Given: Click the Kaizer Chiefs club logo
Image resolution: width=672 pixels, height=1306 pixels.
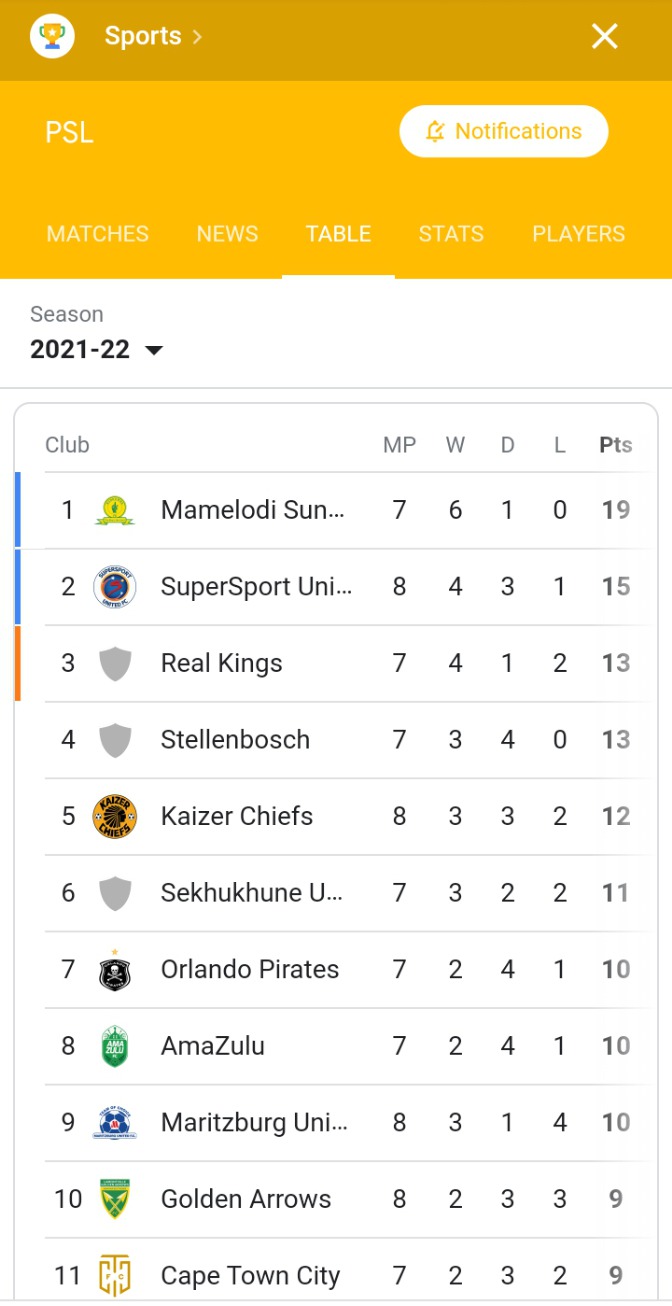Looking at the screenshot, I should pos(115,816).
